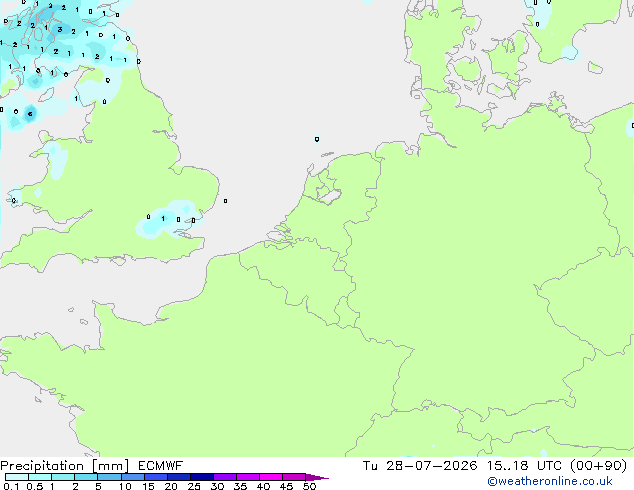
Task: Click the 30–35 mm purple swatch
Action: pyautogui.click(x=225, y=477)
